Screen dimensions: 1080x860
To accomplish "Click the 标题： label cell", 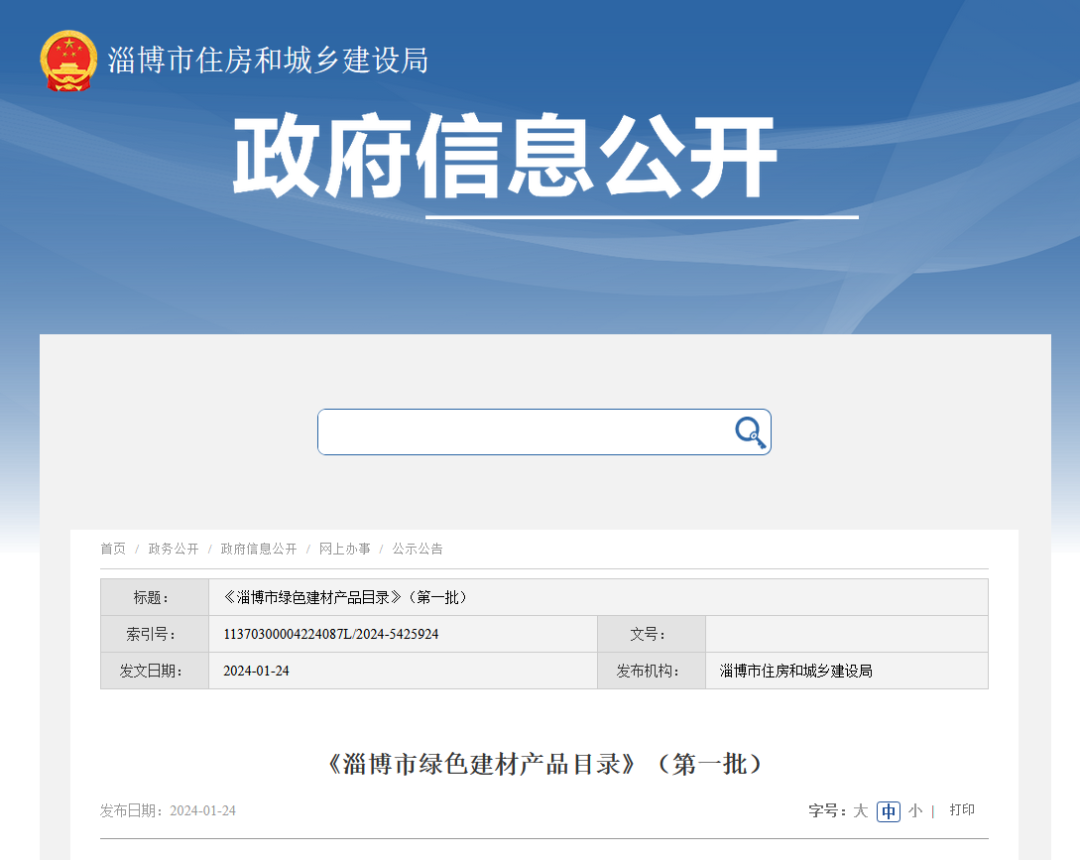I will [155, 597].
